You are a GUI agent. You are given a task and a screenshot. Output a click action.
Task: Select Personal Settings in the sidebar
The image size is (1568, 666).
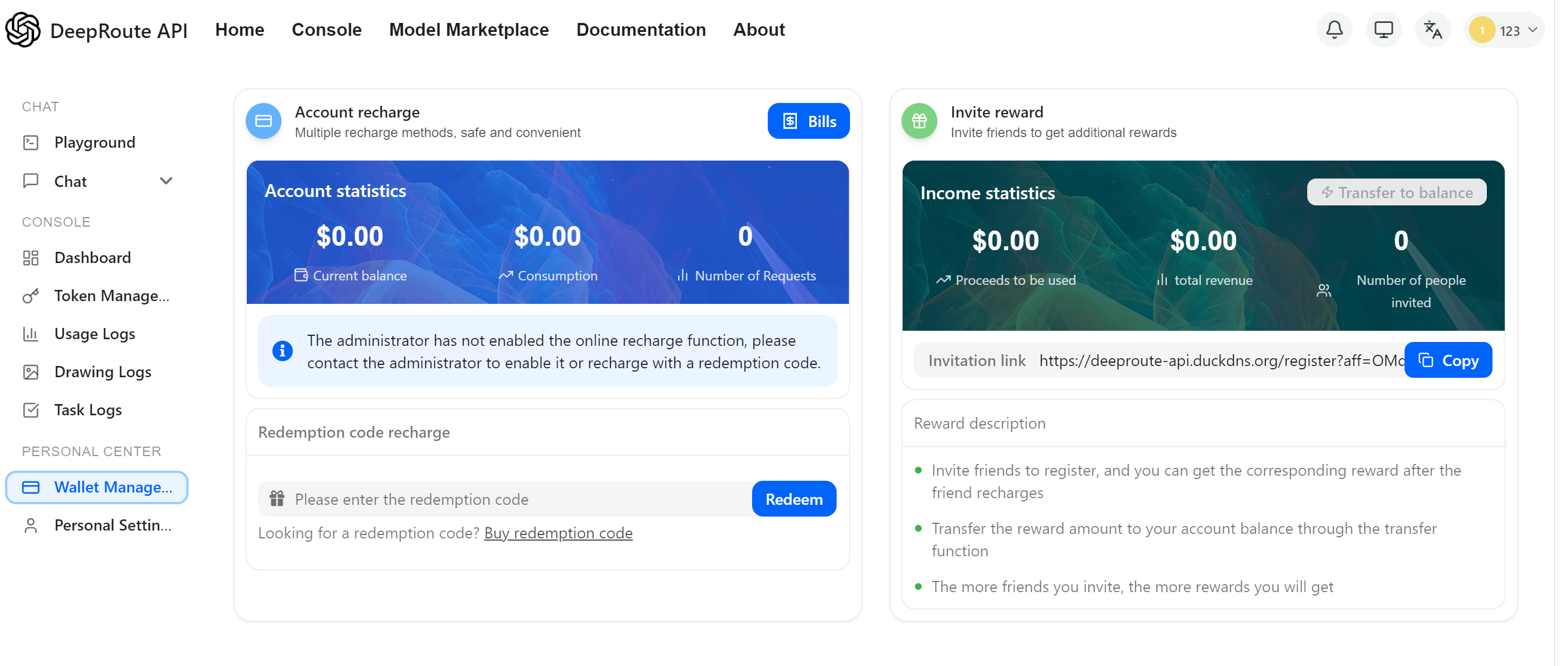(x=97, y=526)
